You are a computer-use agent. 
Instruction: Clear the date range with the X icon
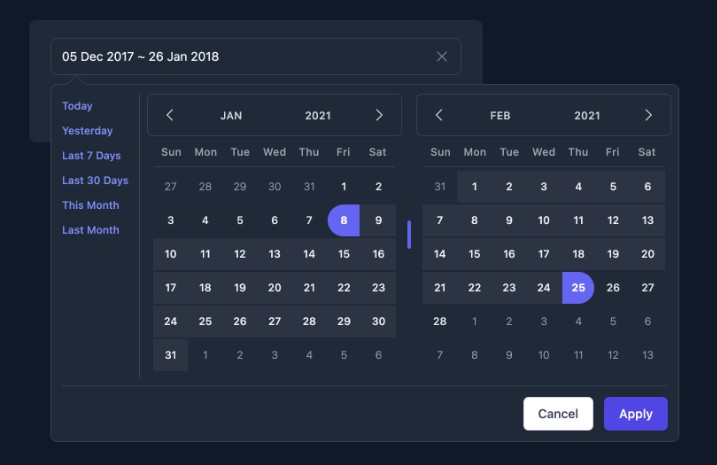point(441,57)
